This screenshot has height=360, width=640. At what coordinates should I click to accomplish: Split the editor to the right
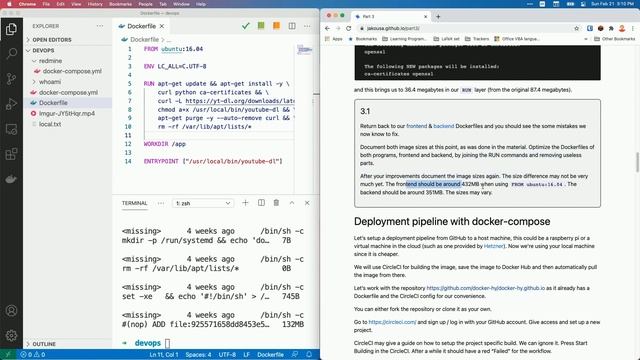[292, 26]
